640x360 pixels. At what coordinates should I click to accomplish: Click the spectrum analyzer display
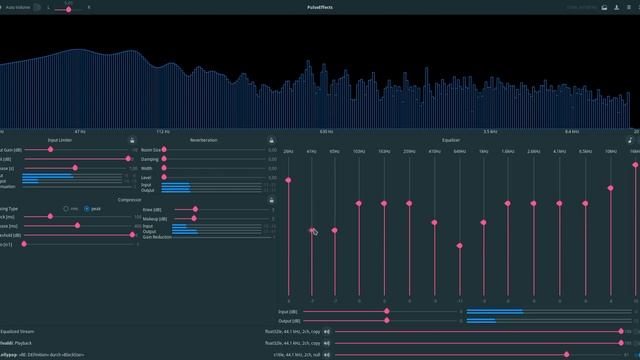pyautogui.click(x=320, y=72)
